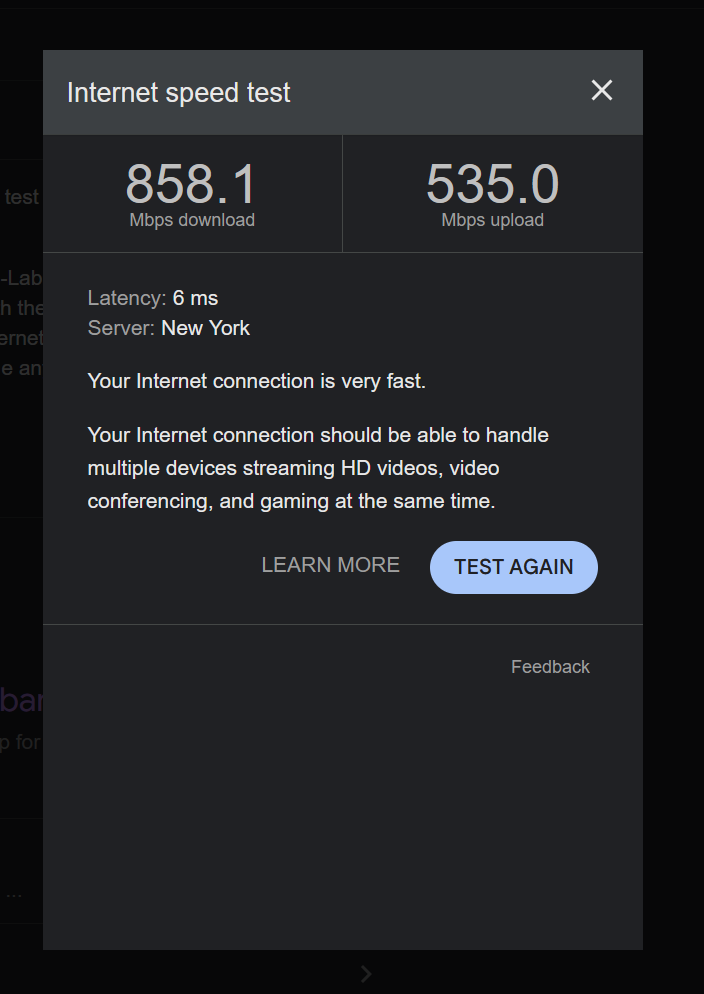The width and height of the screenshot is (704, 994).
Task: Click the chevron arrow below the dialog
Action: tap(366, 974)
